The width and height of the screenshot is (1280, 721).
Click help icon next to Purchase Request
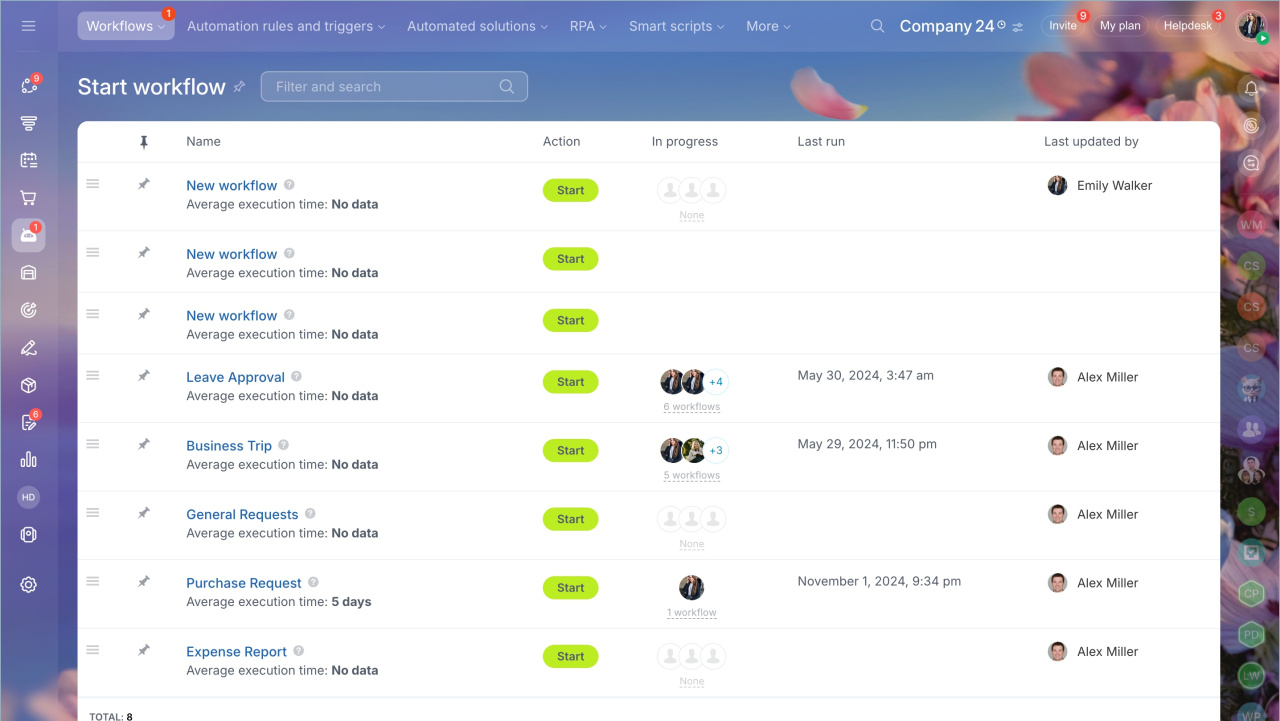tap(313, 582)
